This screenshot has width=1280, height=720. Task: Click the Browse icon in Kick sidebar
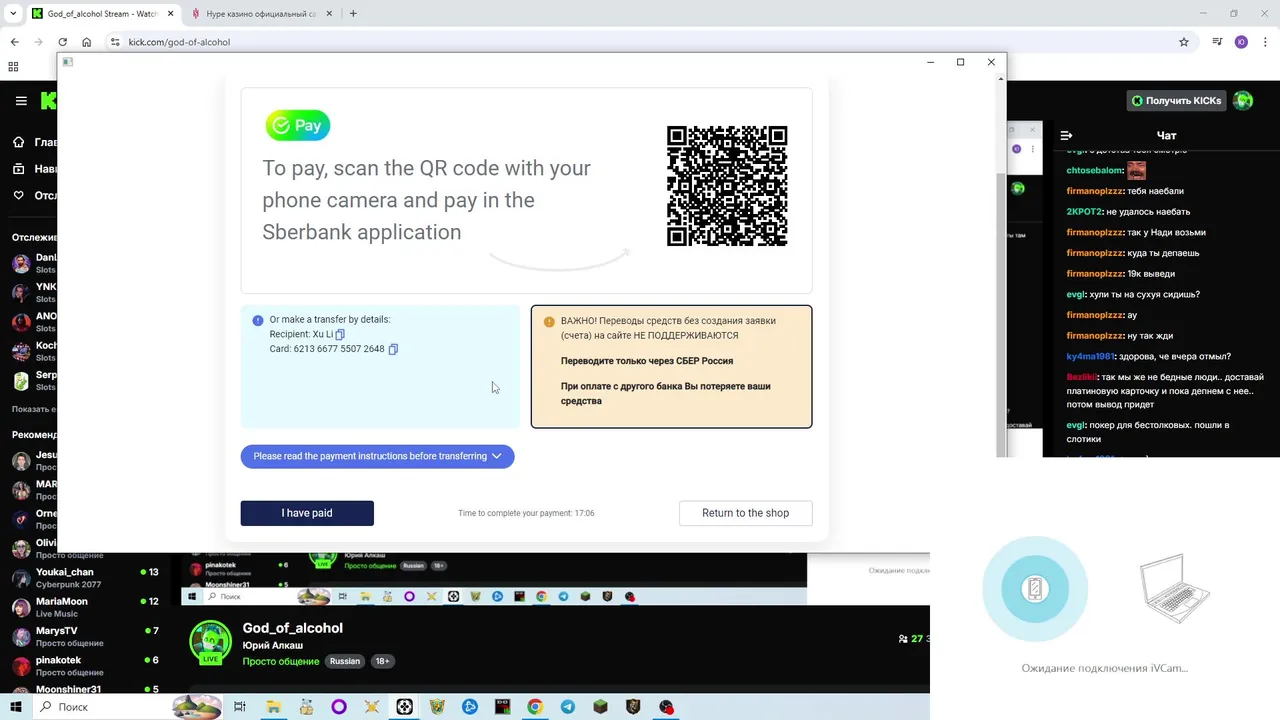click(x=18, y=169)
